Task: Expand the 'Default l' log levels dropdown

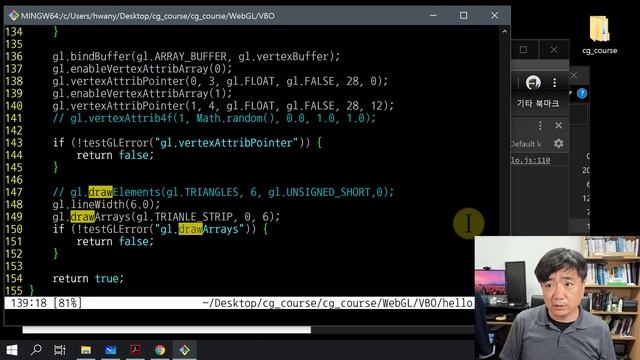Action: 526,144
